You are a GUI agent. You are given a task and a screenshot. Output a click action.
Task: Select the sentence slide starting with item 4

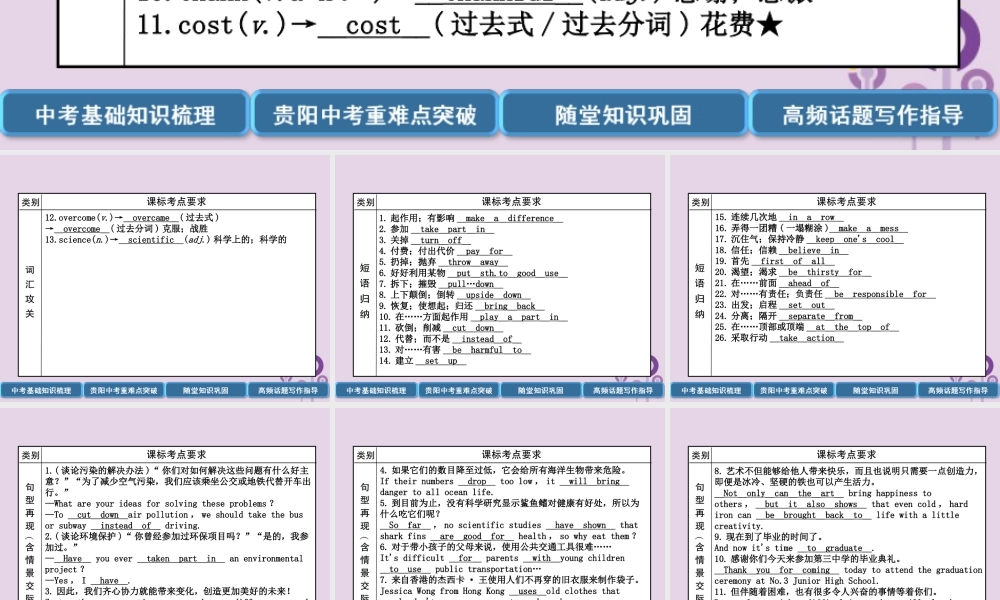click(x=500, y=504)
